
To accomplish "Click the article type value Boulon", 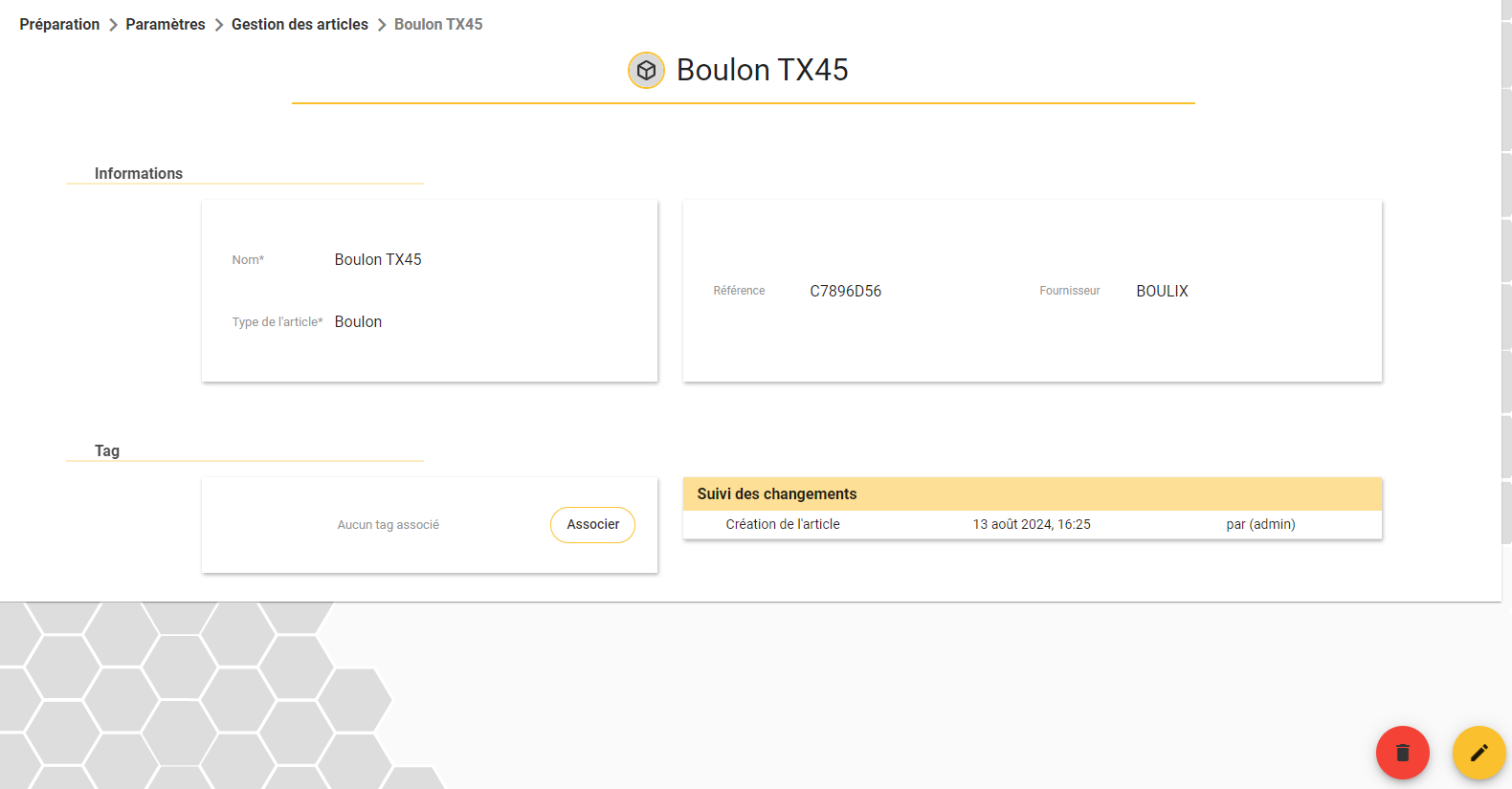I will [358, 321].
